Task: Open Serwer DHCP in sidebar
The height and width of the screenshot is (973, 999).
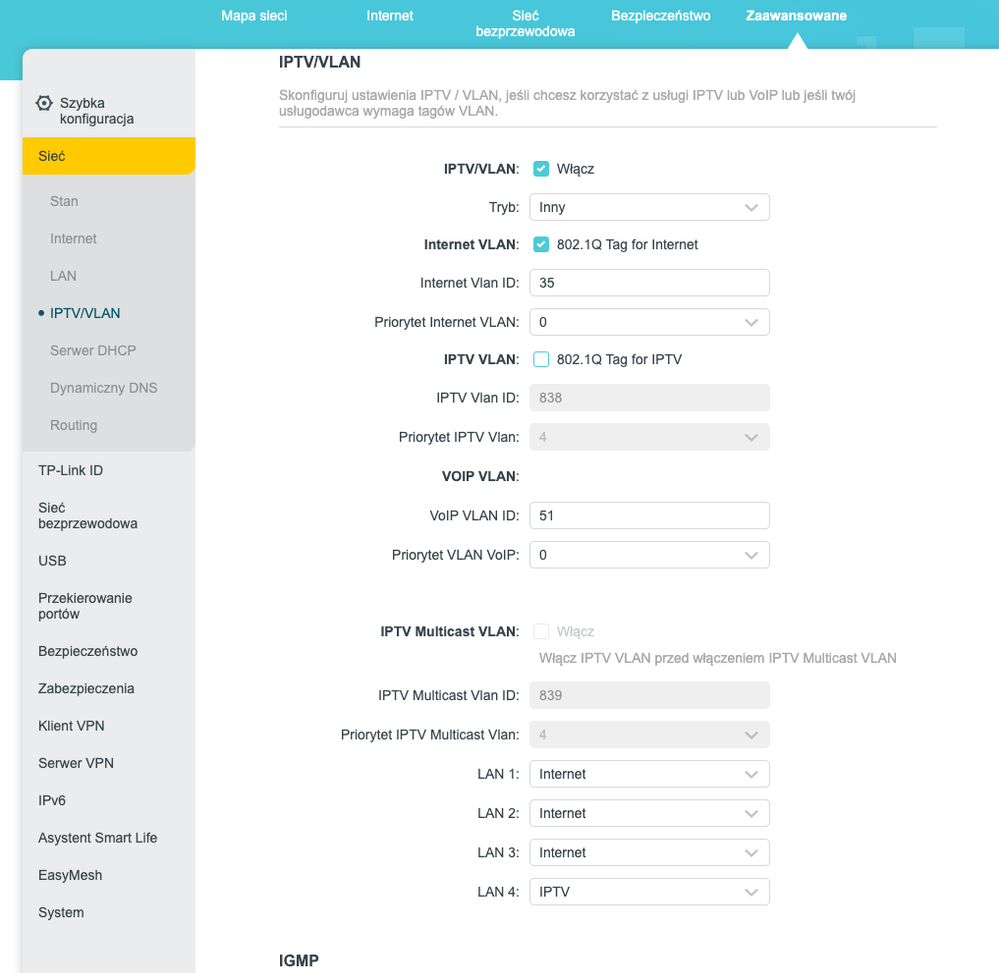Action: (93, 351)
